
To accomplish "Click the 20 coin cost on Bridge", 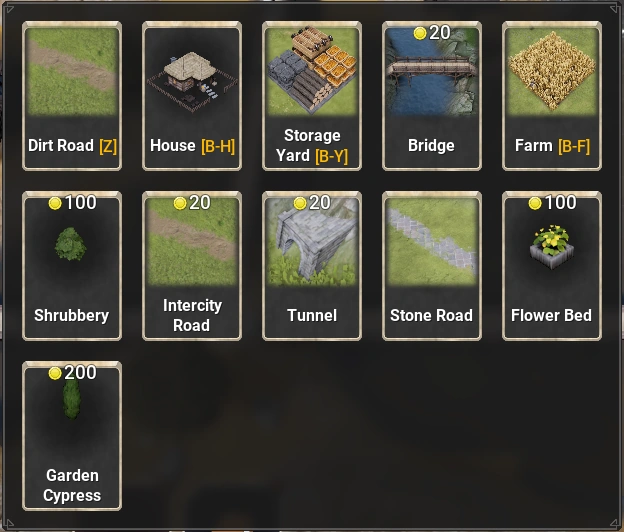I will (432, 33).
